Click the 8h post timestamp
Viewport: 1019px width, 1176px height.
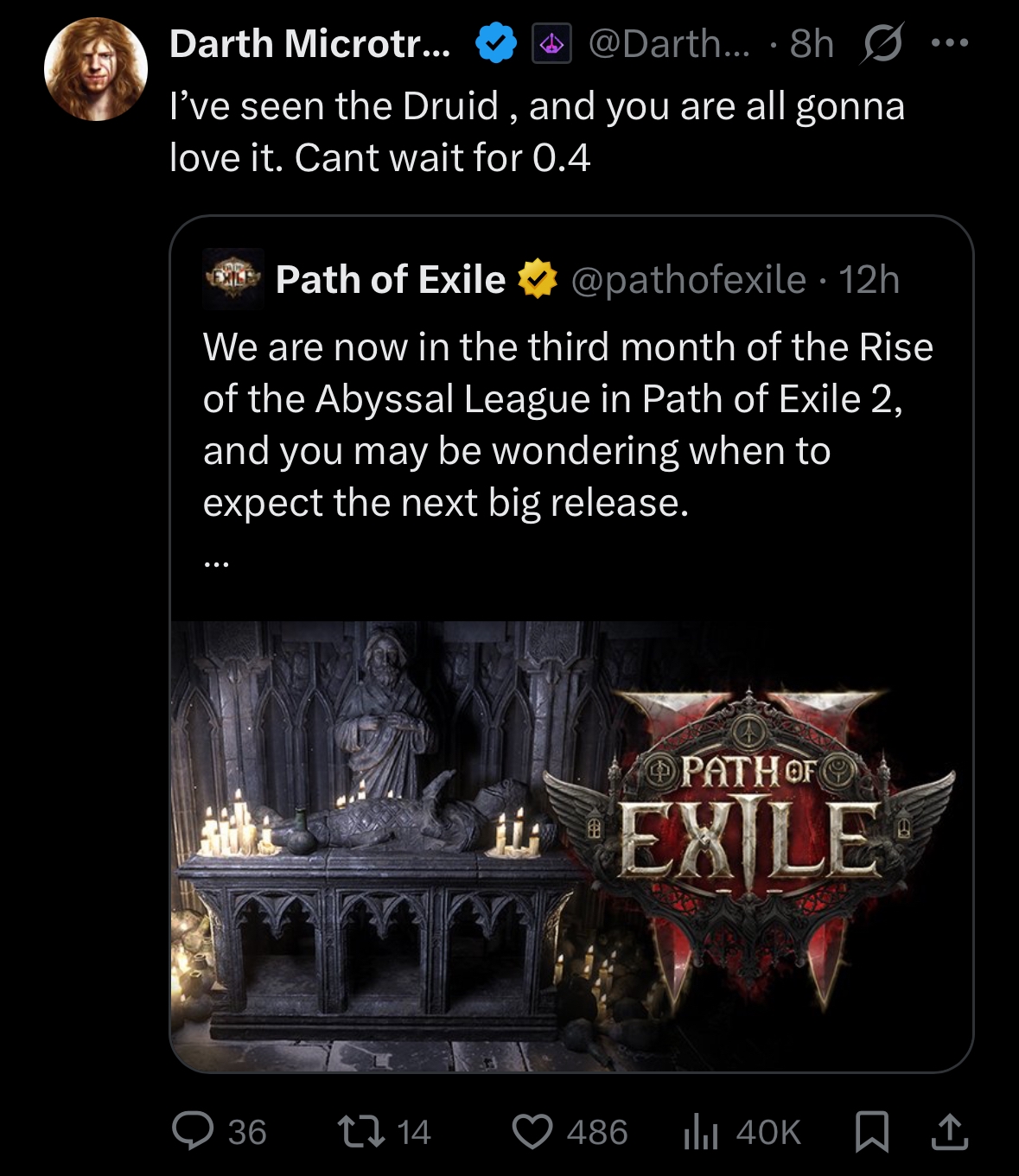pyautogui.click(x=812, y=43)
